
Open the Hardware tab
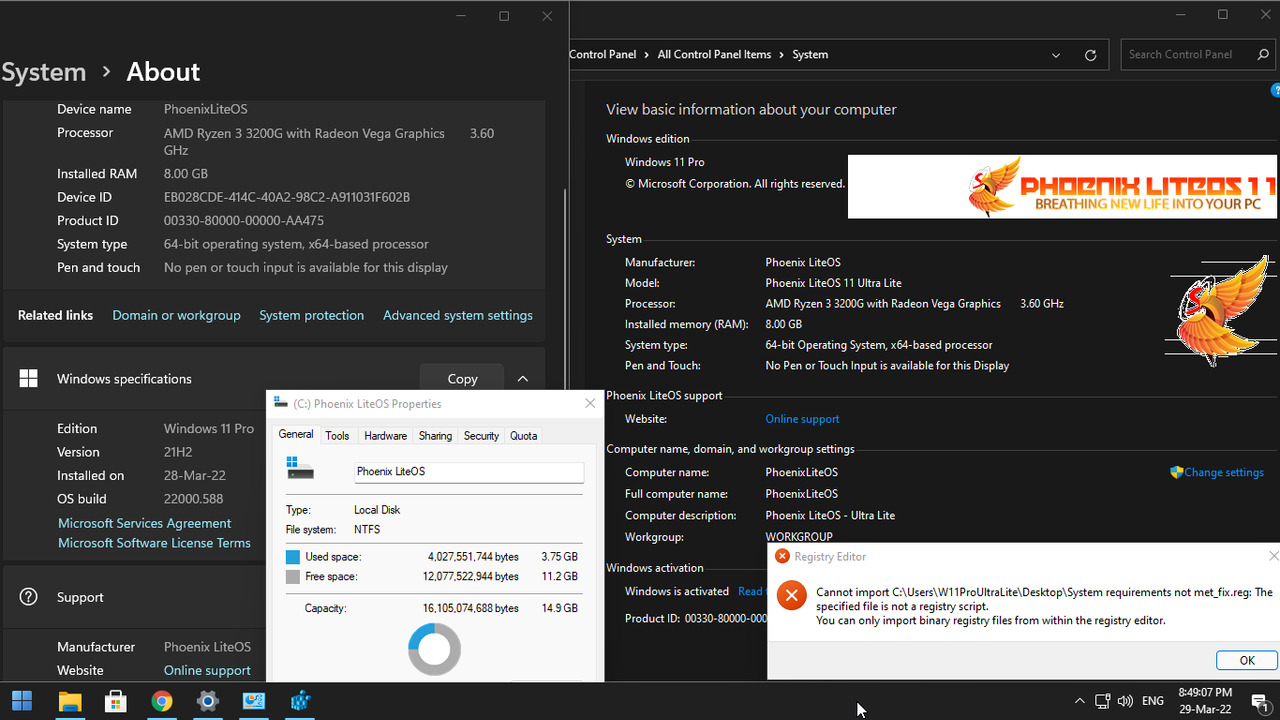click(x=385, y=436)
